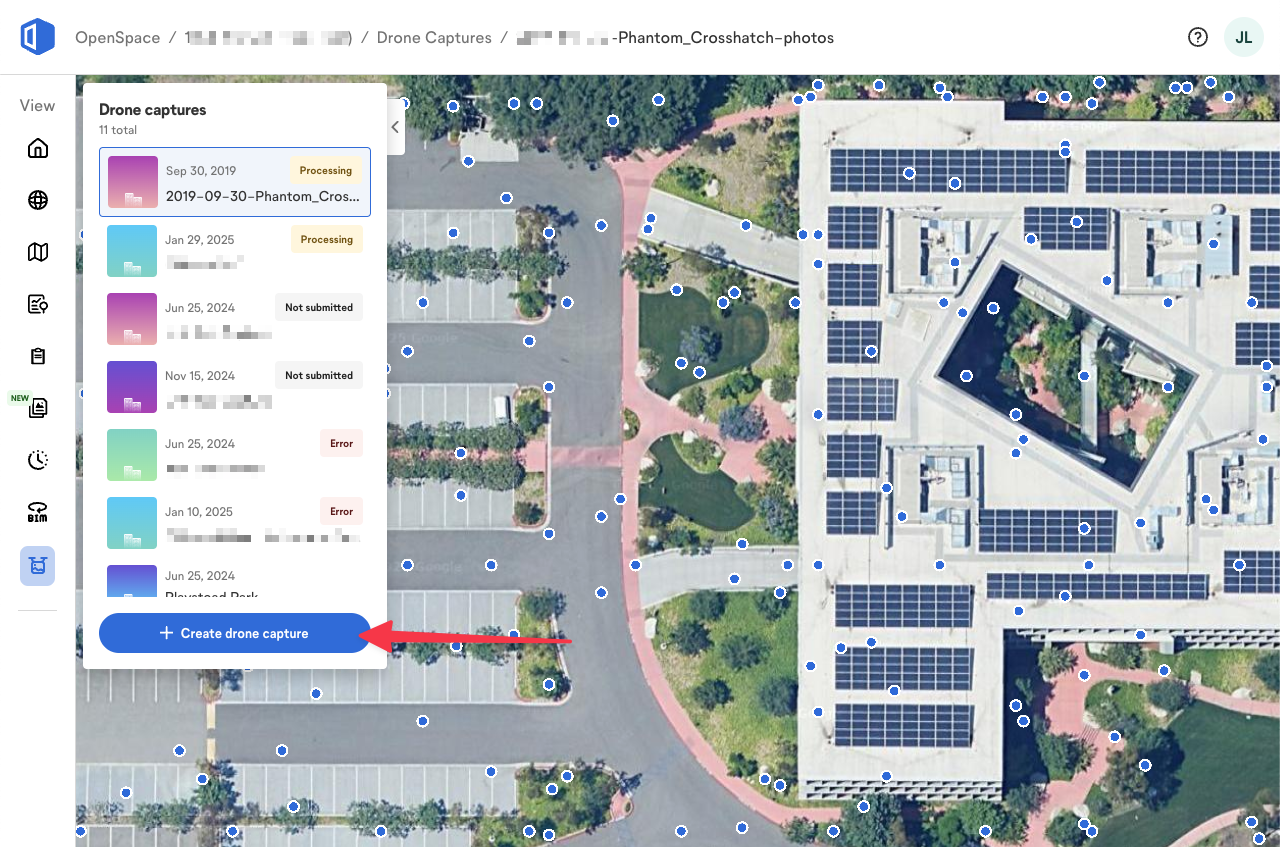Select the Globe view icon
Screen dimensions: 1280x847
(37, 200)
